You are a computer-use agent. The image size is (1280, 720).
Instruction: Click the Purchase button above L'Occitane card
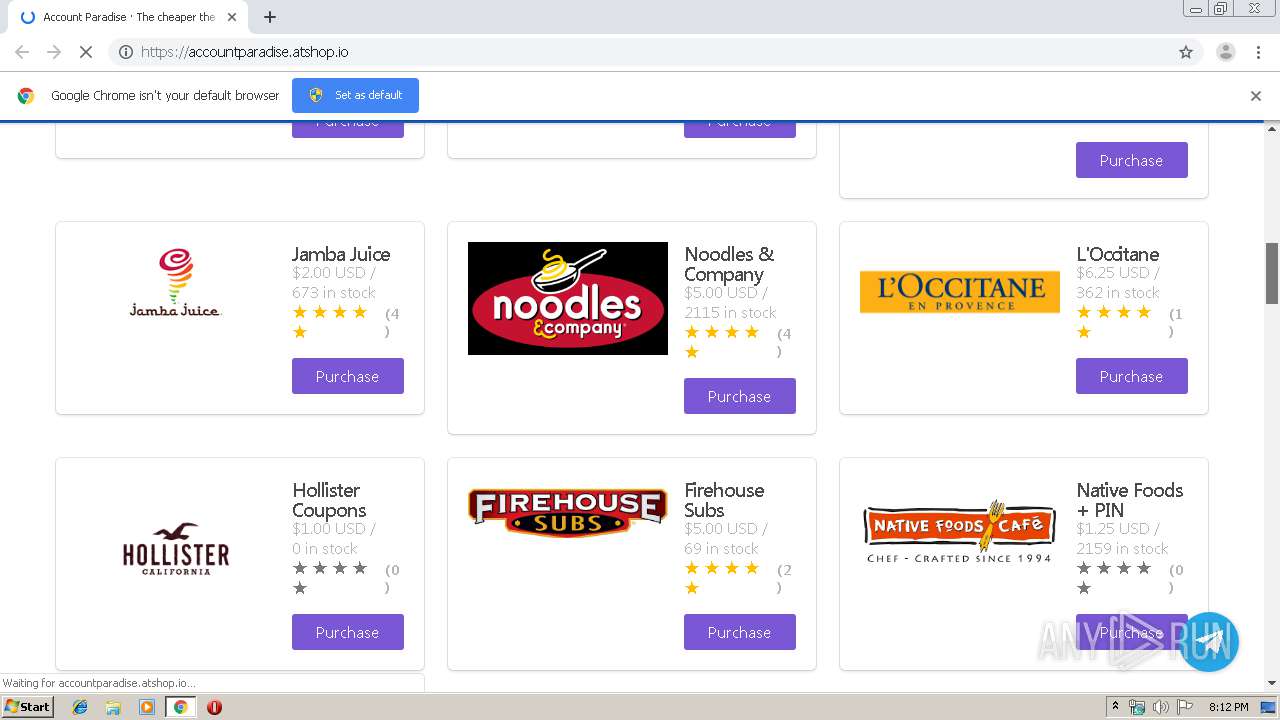1132,160
